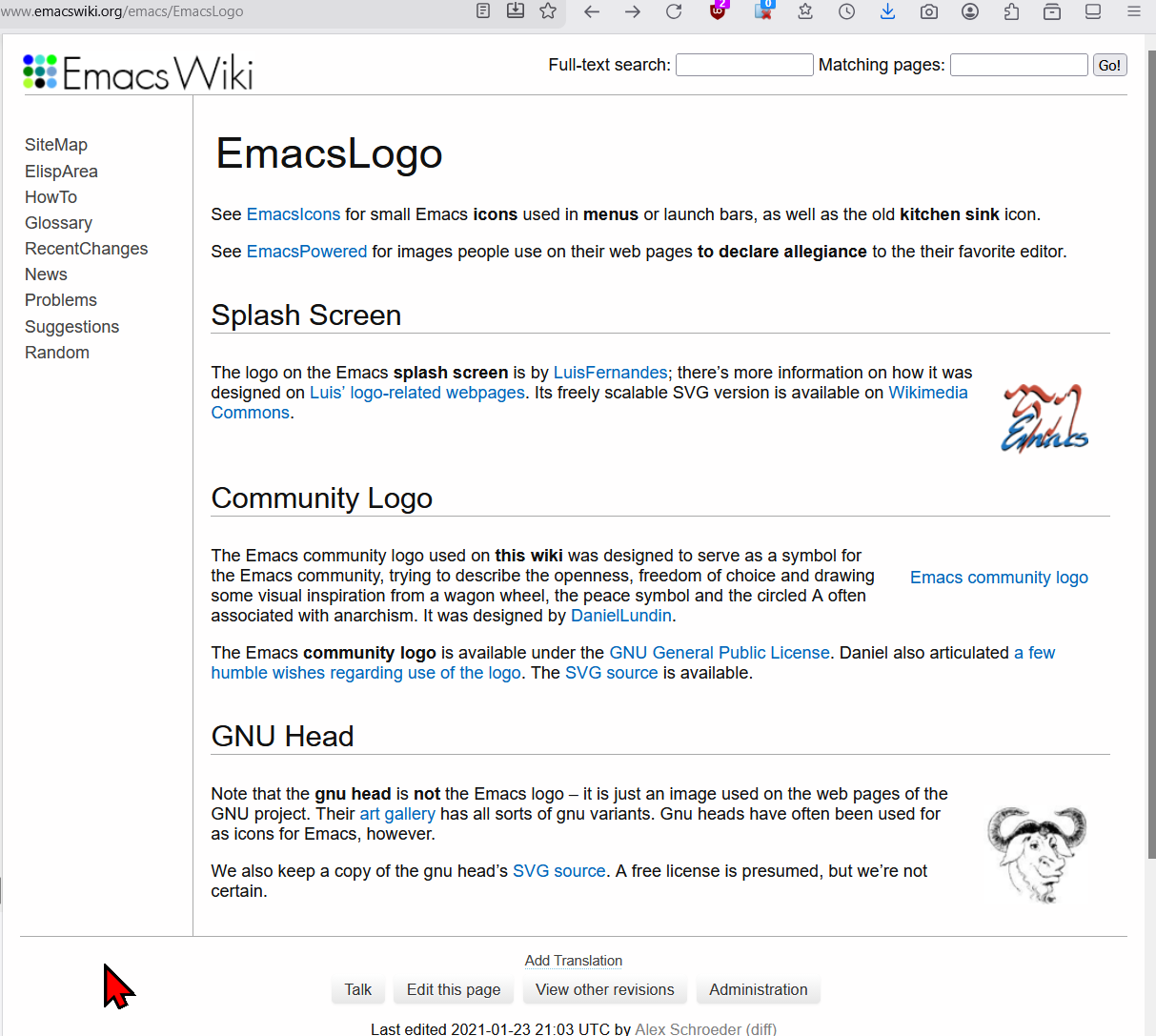
Task: Select RecentChanges in the sidebar
Action: coord(86,248)
